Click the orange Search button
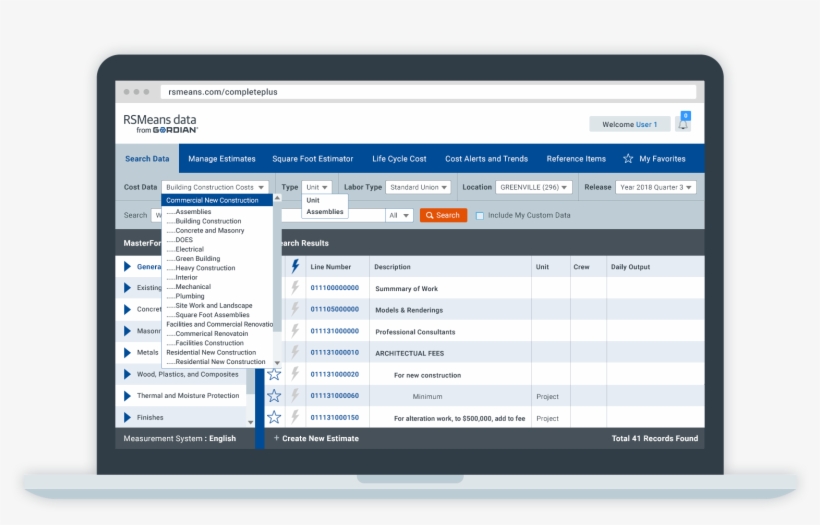 click(443, 215)
